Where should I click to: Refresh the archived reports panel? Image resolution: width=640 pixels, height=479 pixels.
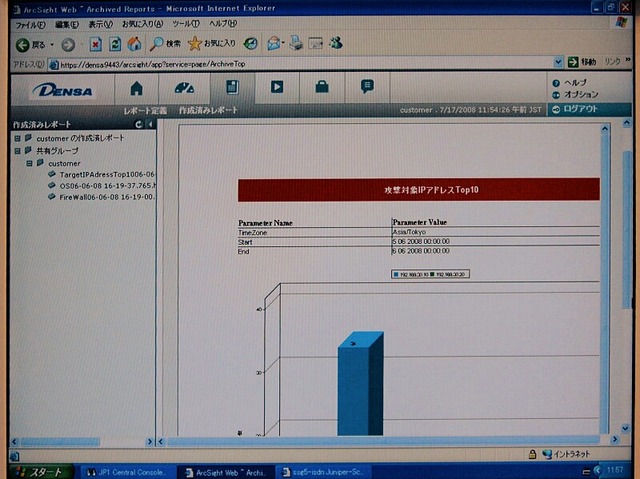(139, 124)
